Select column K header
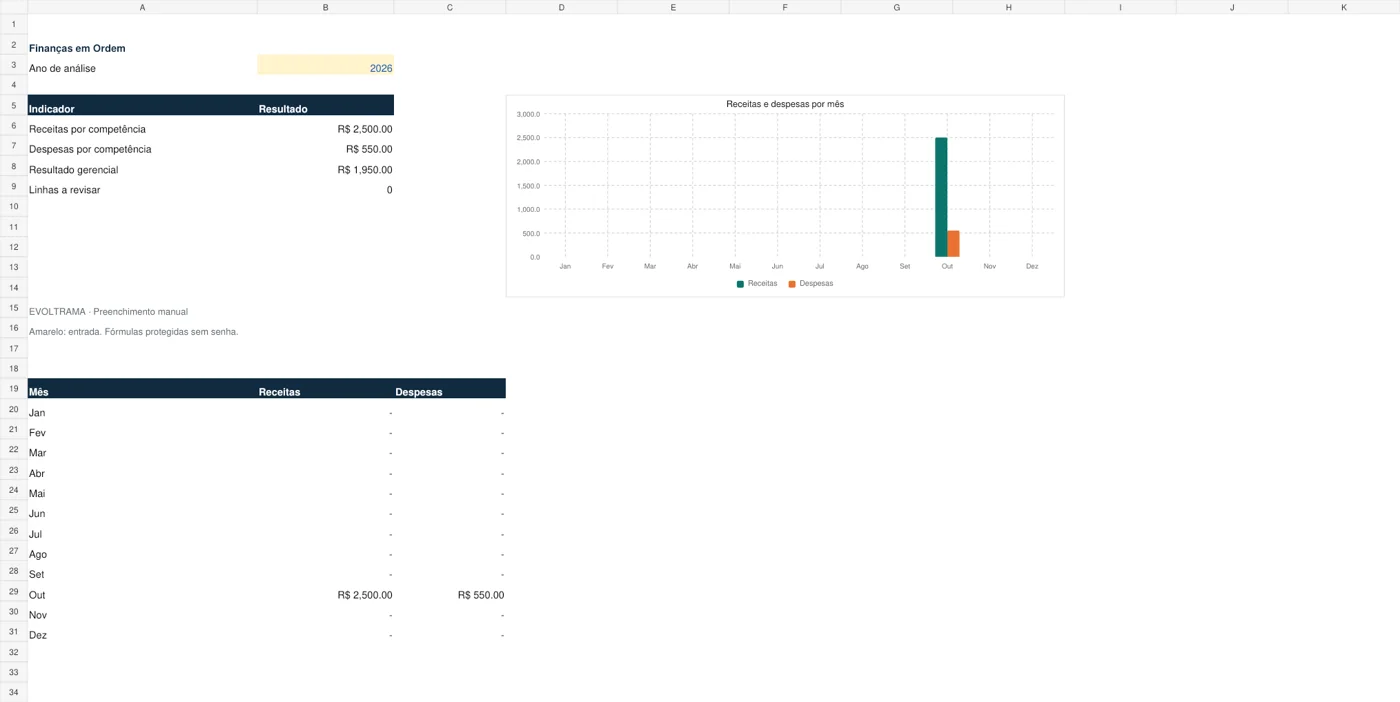 point(1344,7)
